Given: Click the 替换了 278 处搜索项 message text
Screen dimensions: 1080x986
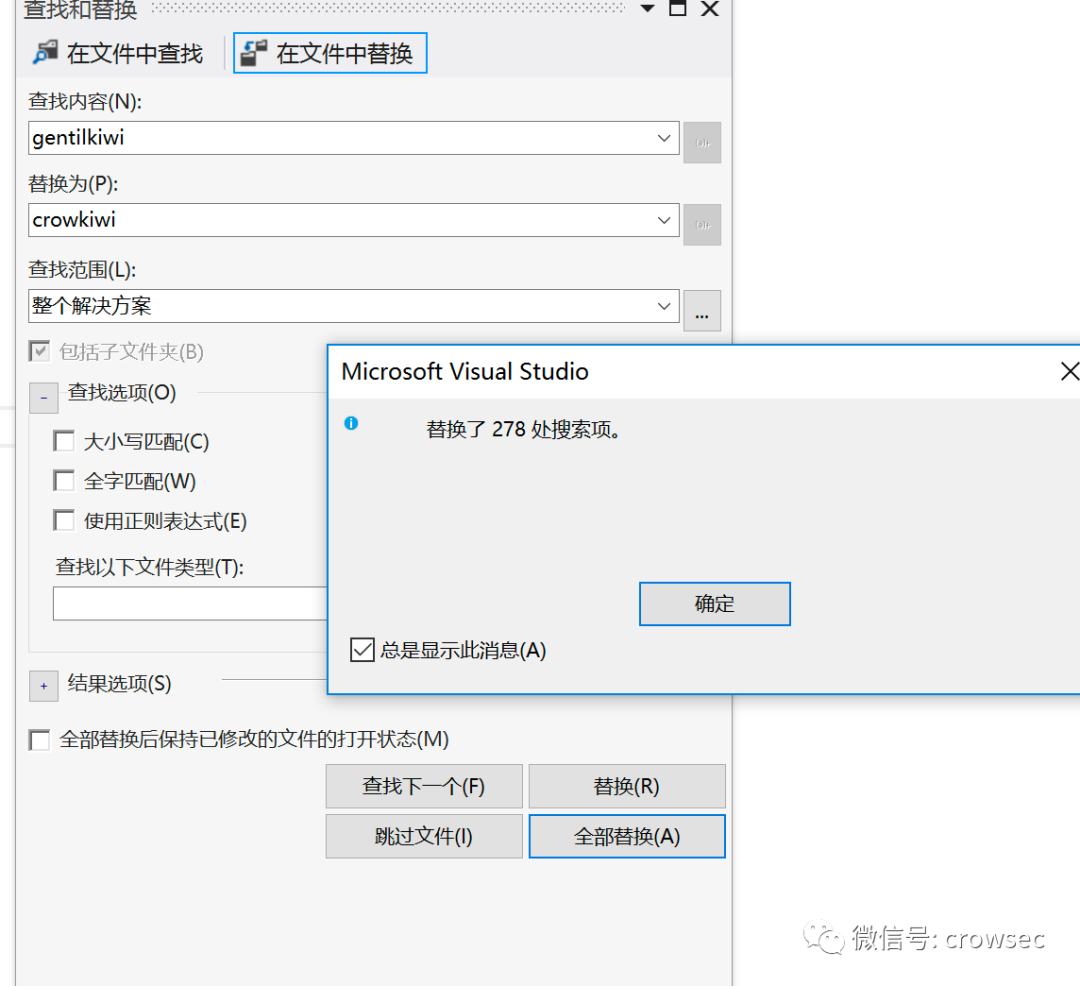Looking at the screenshot, I should click(x=525, y=429).
